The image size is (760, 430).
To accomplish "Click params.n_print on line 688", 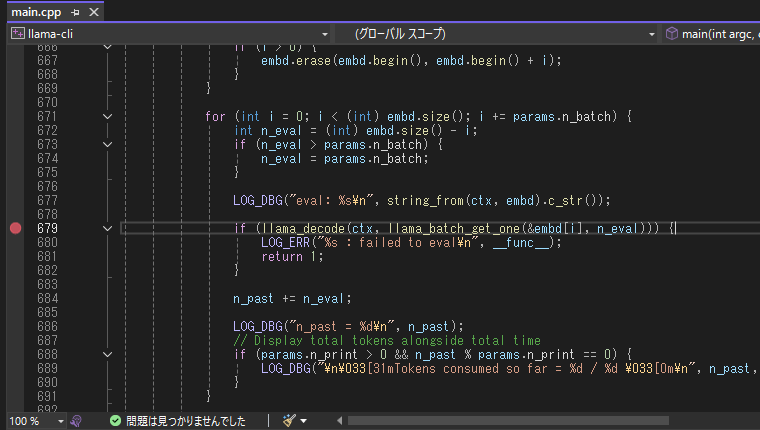I will 309,354.
